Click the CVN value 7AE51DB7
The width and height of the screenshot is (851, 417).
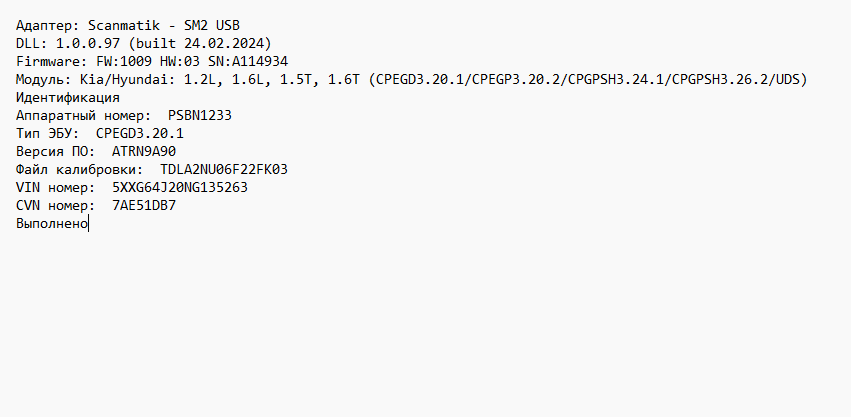144,205
